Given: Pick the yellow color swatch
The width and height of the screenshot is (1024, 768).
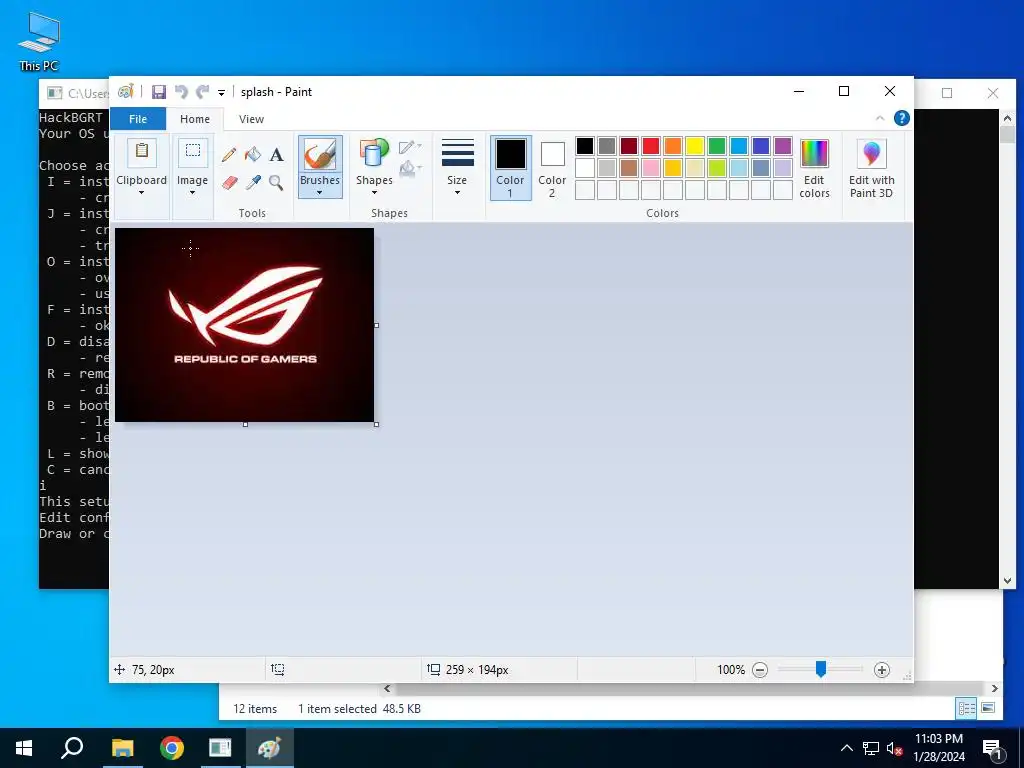Looking at the screenshot, I should pos(695,146).
